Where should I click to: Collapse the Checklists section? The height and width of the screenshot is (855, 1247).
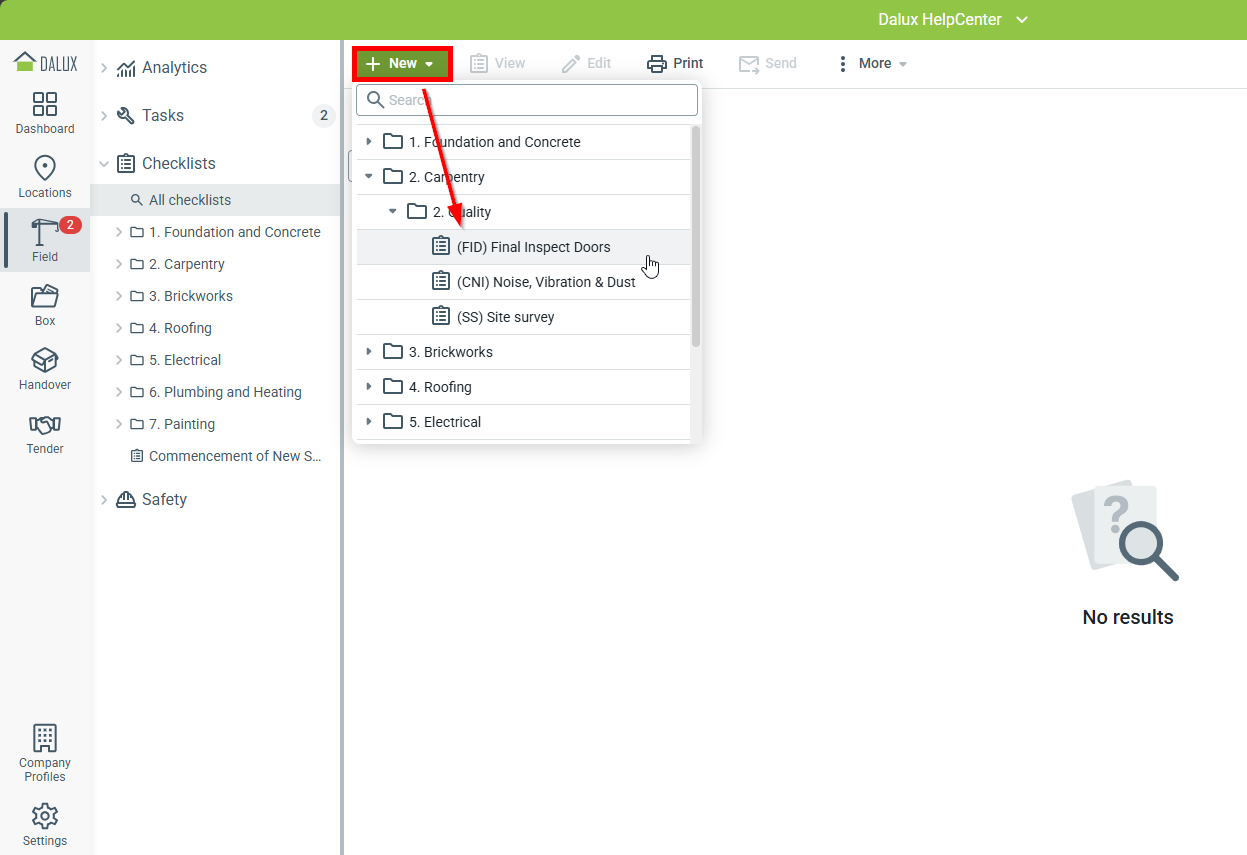coord(104,164)
